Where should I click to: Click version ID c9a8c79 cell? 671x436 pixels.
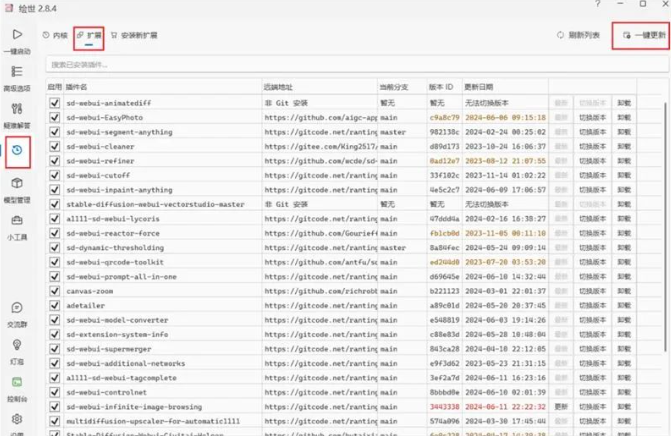point(445,117)
